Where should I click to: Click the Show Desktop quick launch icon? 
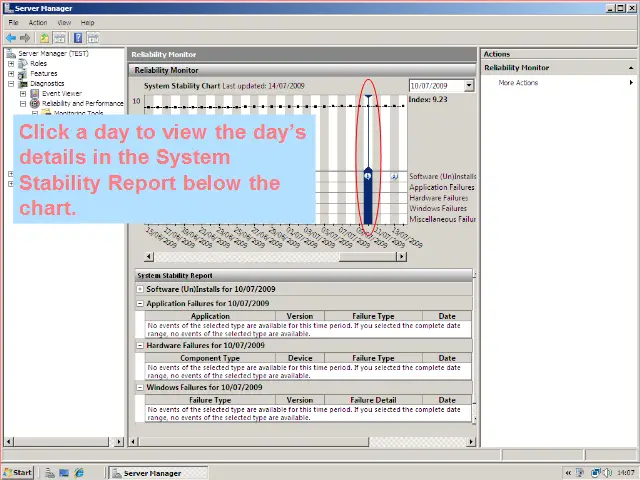[64, 473]
